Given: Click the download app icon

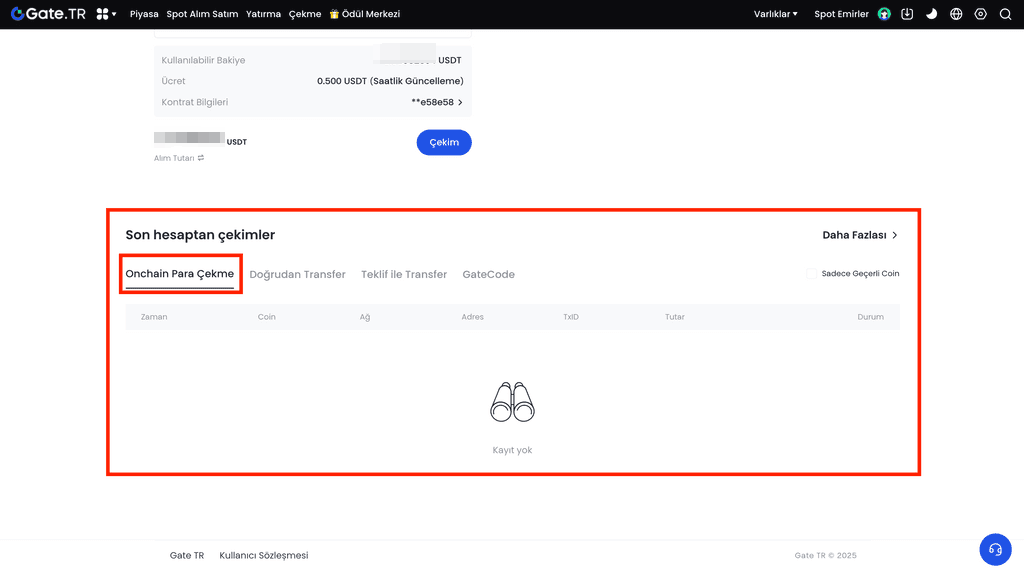Looking at the screenshot, I should pyautogui.click(x=907, y=14).
